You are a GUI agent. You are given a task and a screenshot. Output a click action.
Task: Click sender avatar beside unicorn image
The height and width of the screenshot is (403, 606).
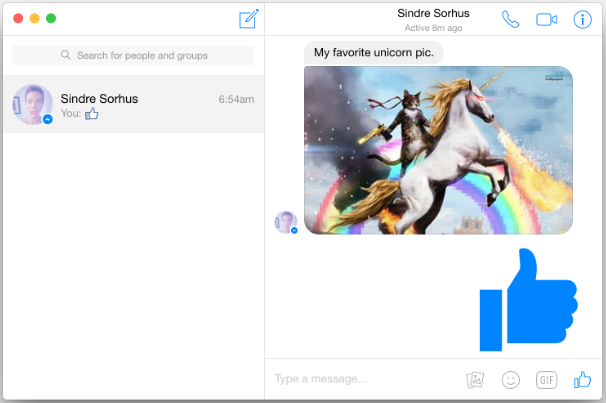(286, 222)
